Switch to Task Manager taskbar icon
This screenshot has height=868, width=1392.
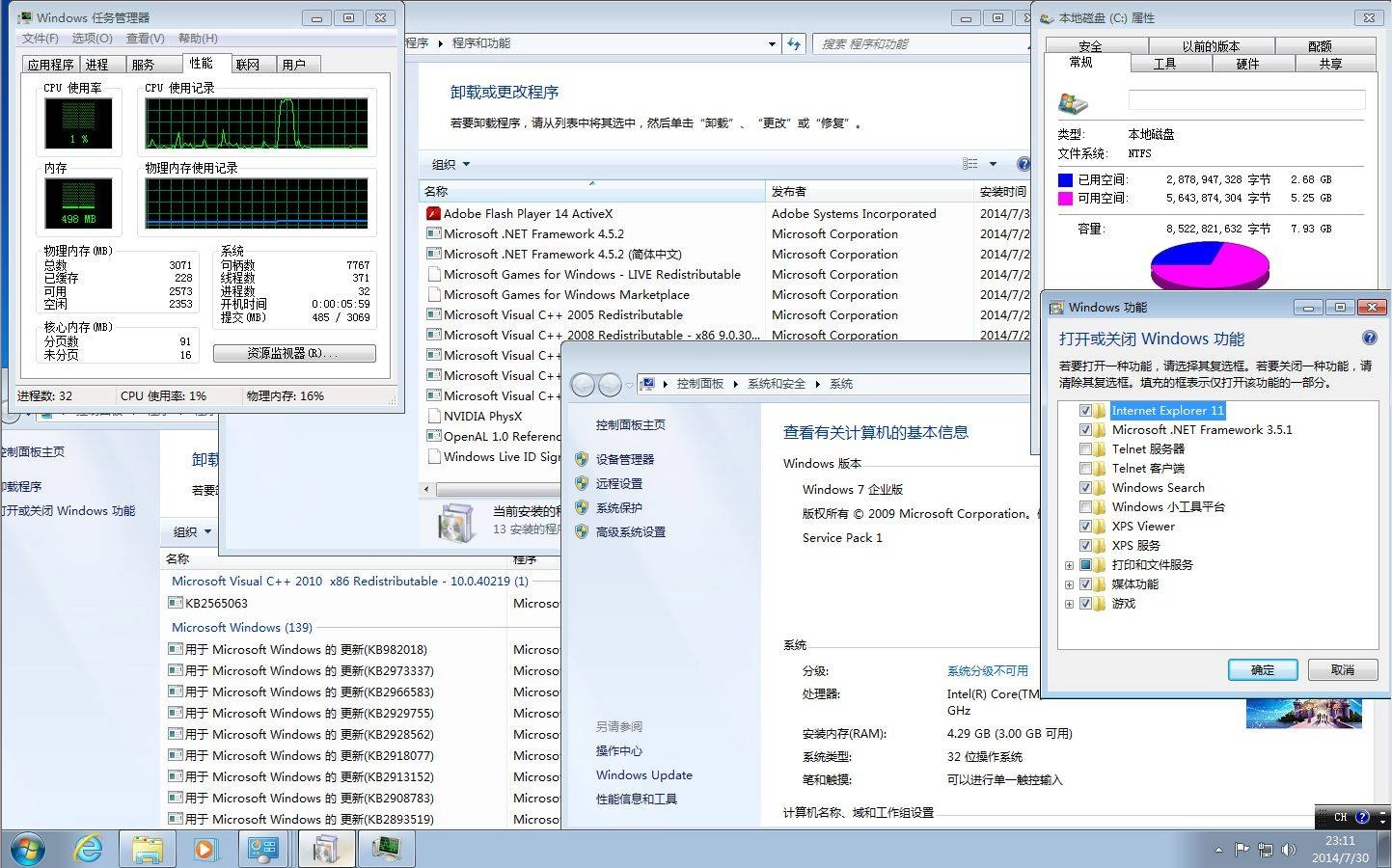(x=387, y=849)
